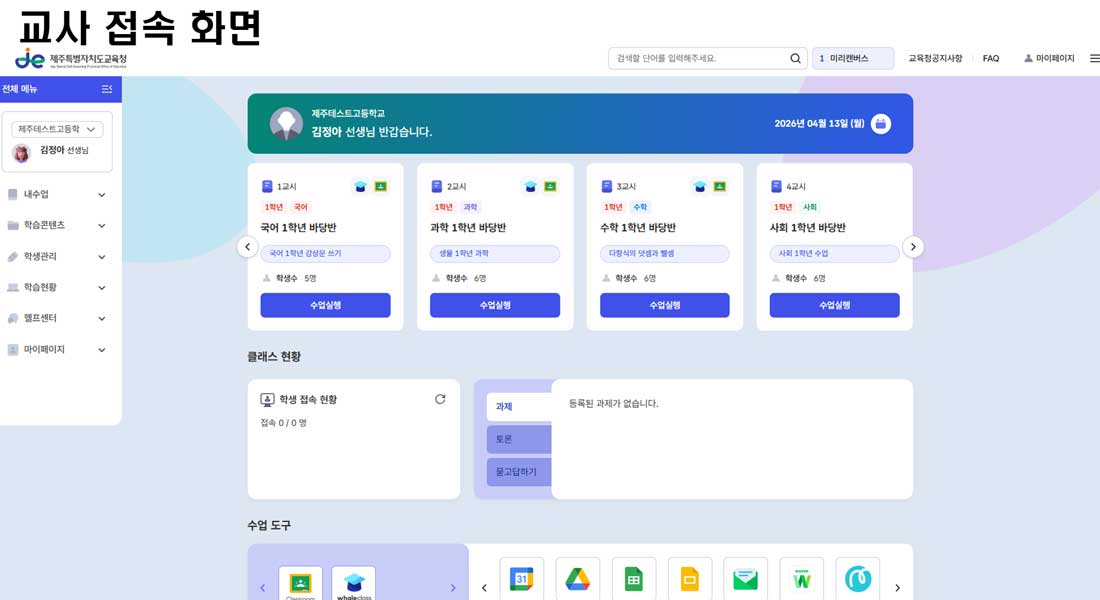Viewport: 1100px width, 600px height.
Task: Click the 학생 접속 현황 refresh icon
Action: click(x=440, y=398)
